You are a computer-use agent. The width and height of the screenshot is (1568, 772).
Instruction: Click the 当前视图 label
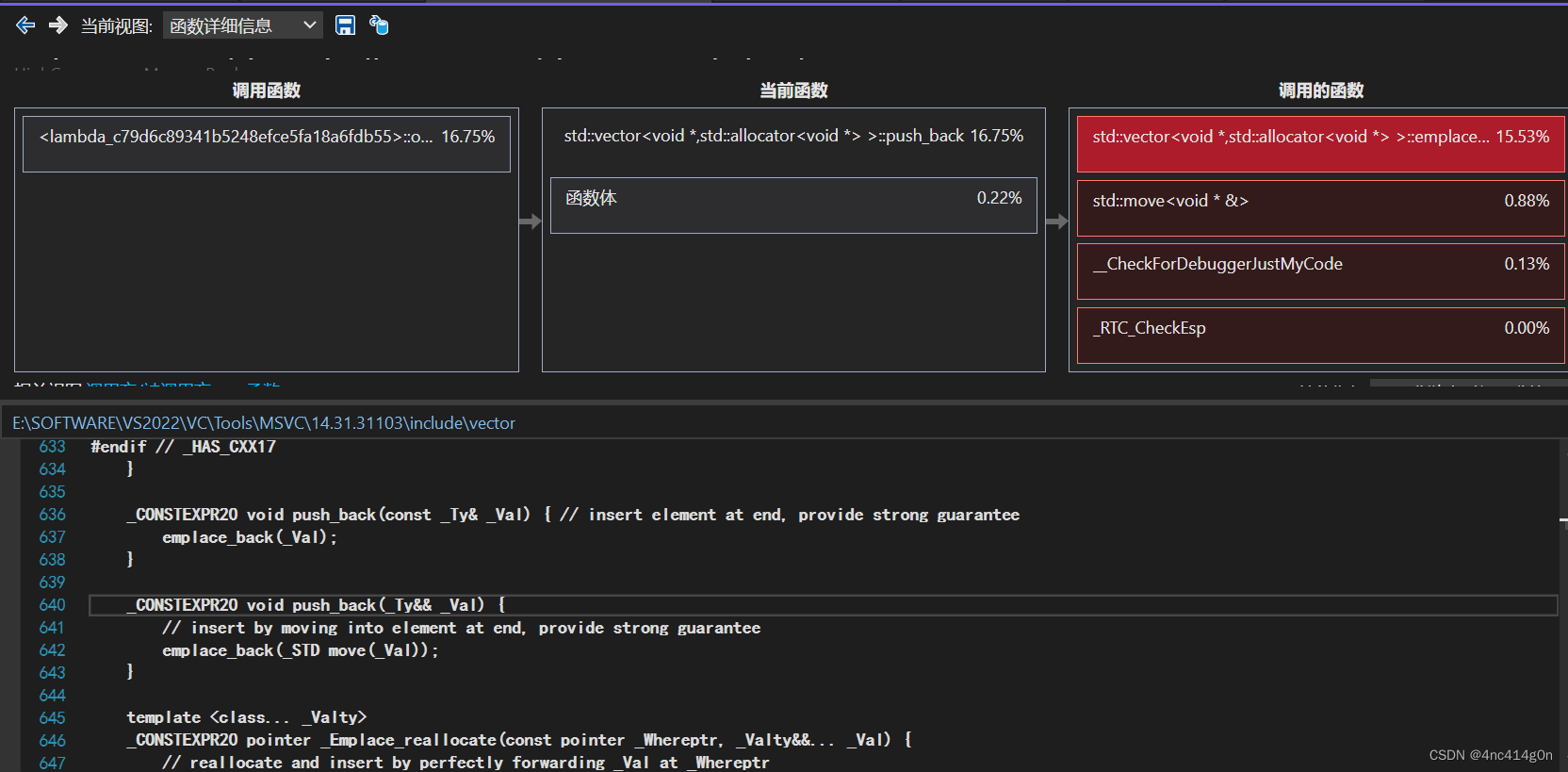(x=117, y=26)
